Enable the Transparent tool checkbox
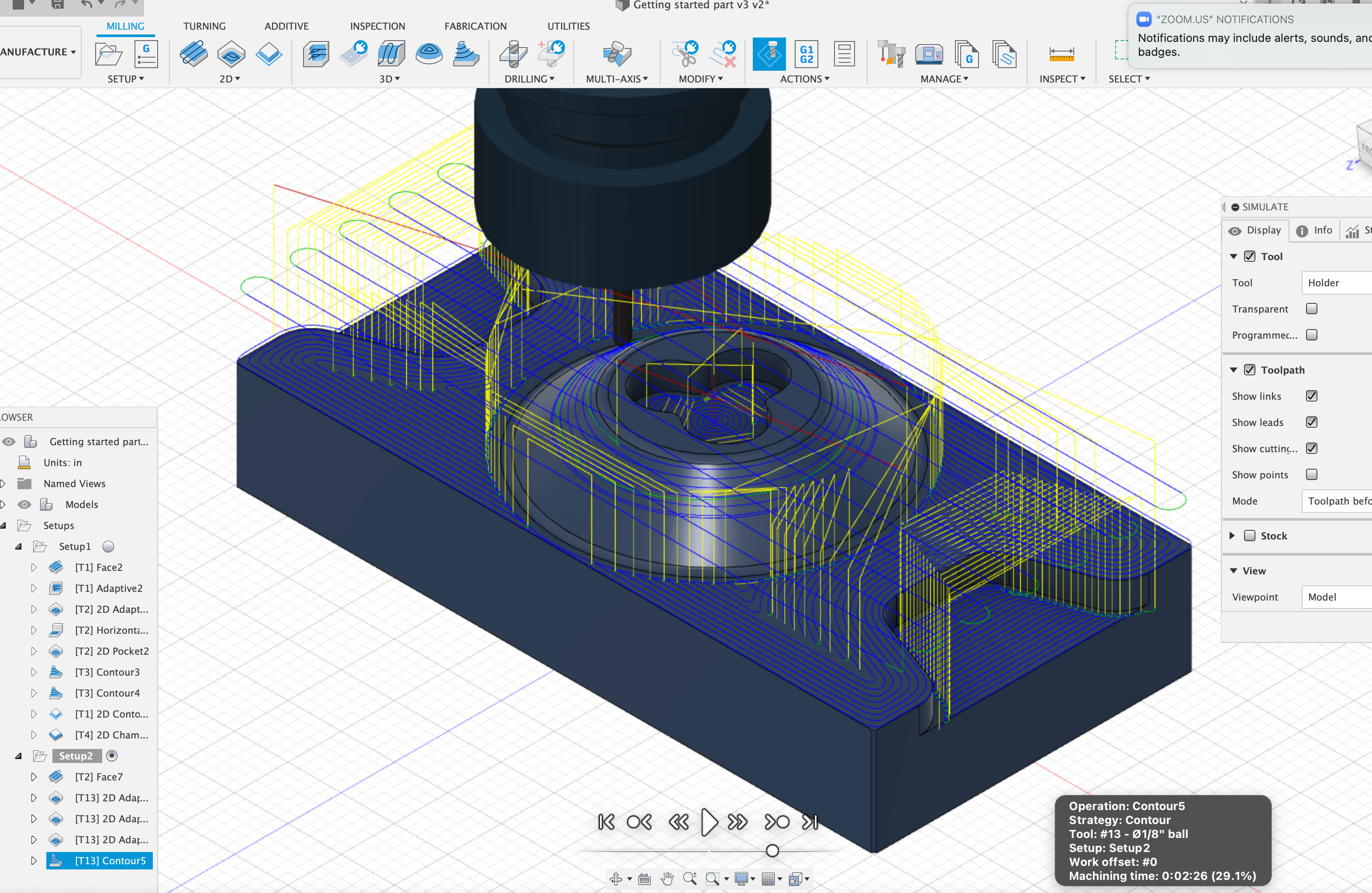 (x=1311, y=309)
